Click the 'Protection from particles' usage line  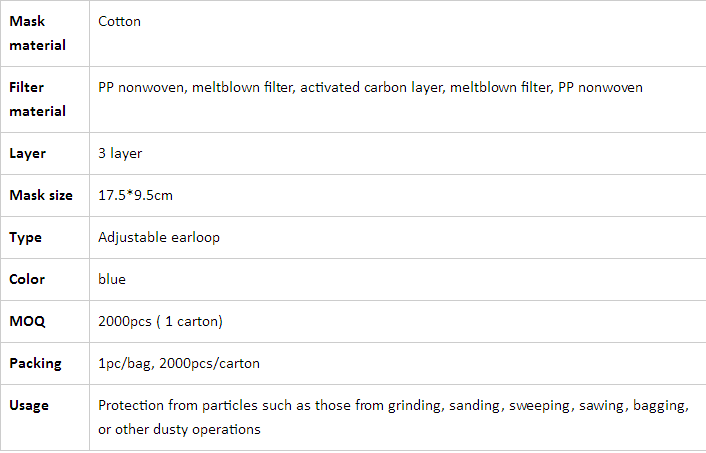pos(394,406)
